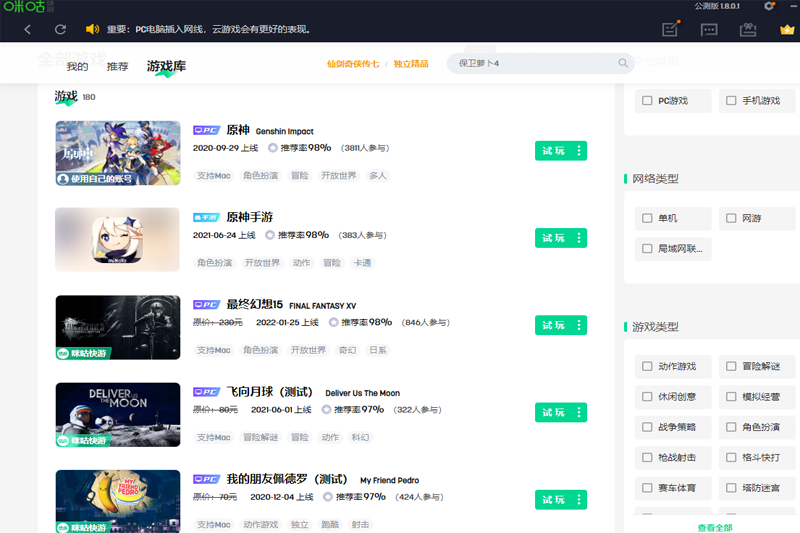Open the gift rewards icon
800x533 pixels.
tap(748, 30)
